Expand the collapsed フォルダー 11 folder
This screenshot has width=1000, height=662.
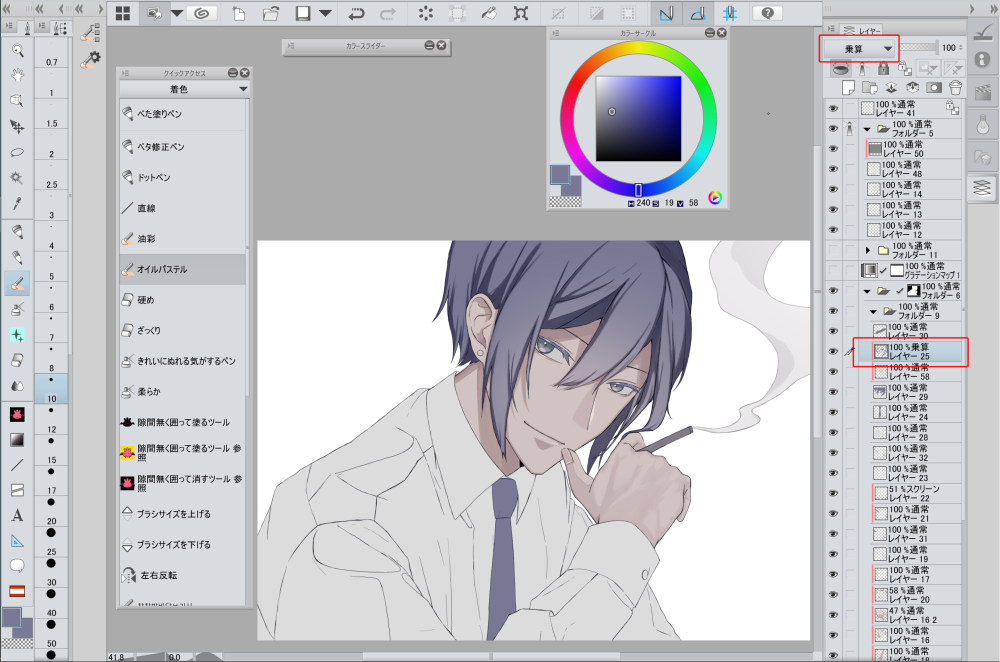(868, 249)
